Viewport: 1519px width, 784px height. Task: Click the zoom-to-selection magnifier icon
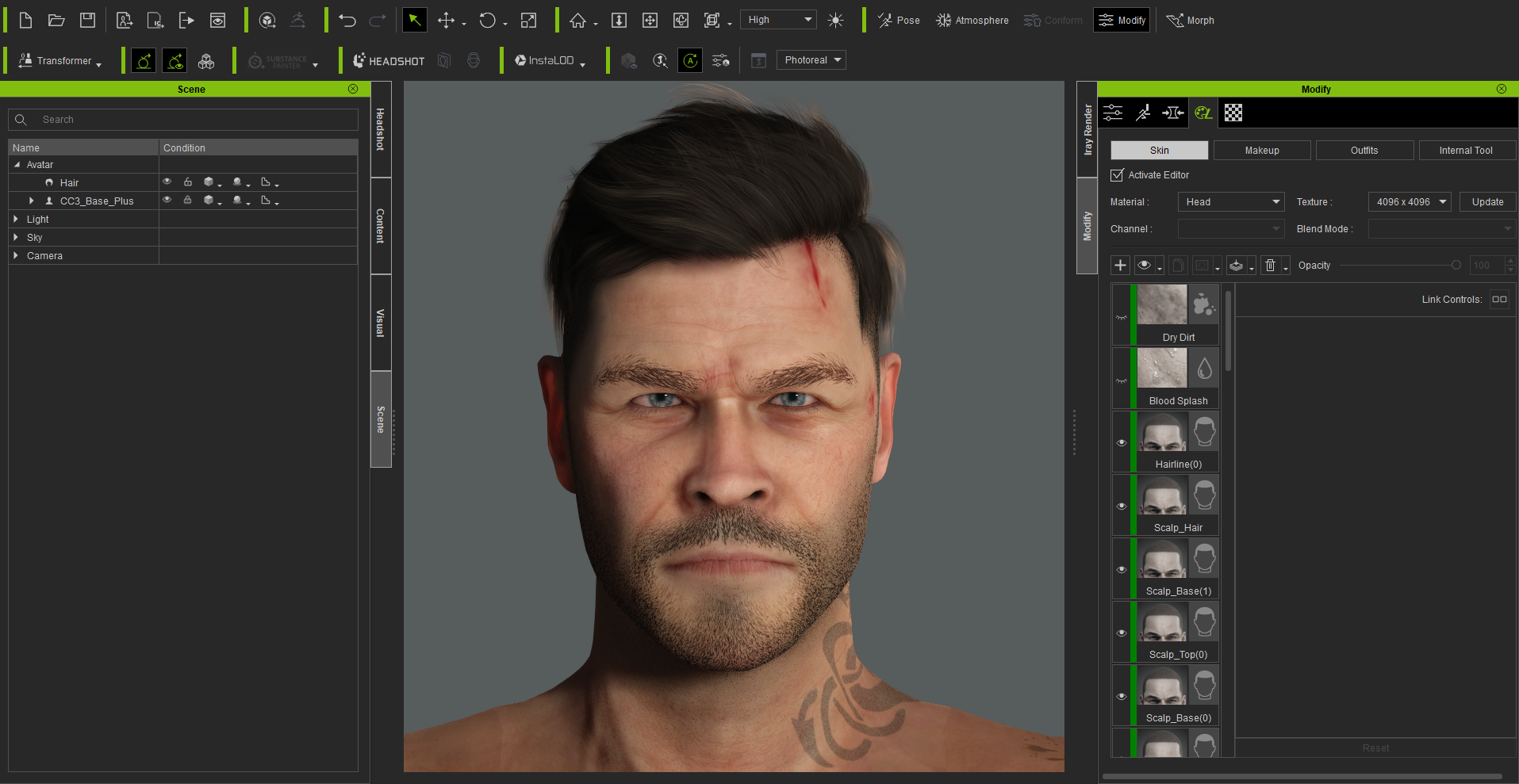pyautogui.click(x=660, y=60)
